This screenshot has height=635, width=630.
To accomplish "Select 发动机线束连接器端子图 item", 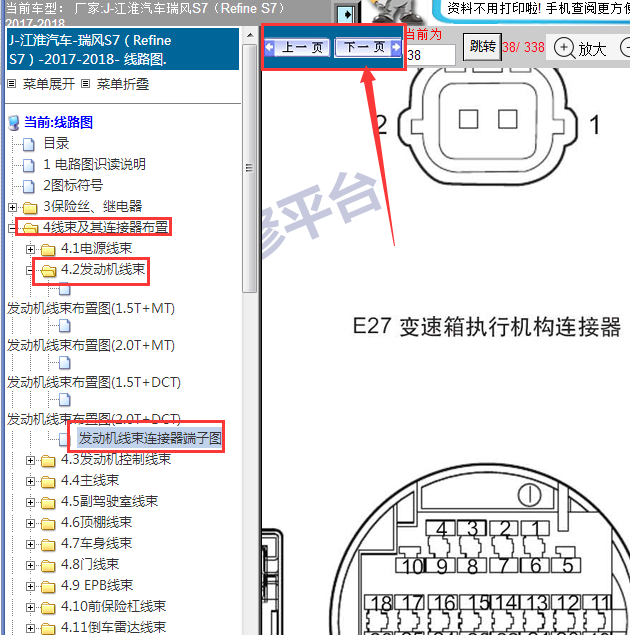I will pos(149,438).
